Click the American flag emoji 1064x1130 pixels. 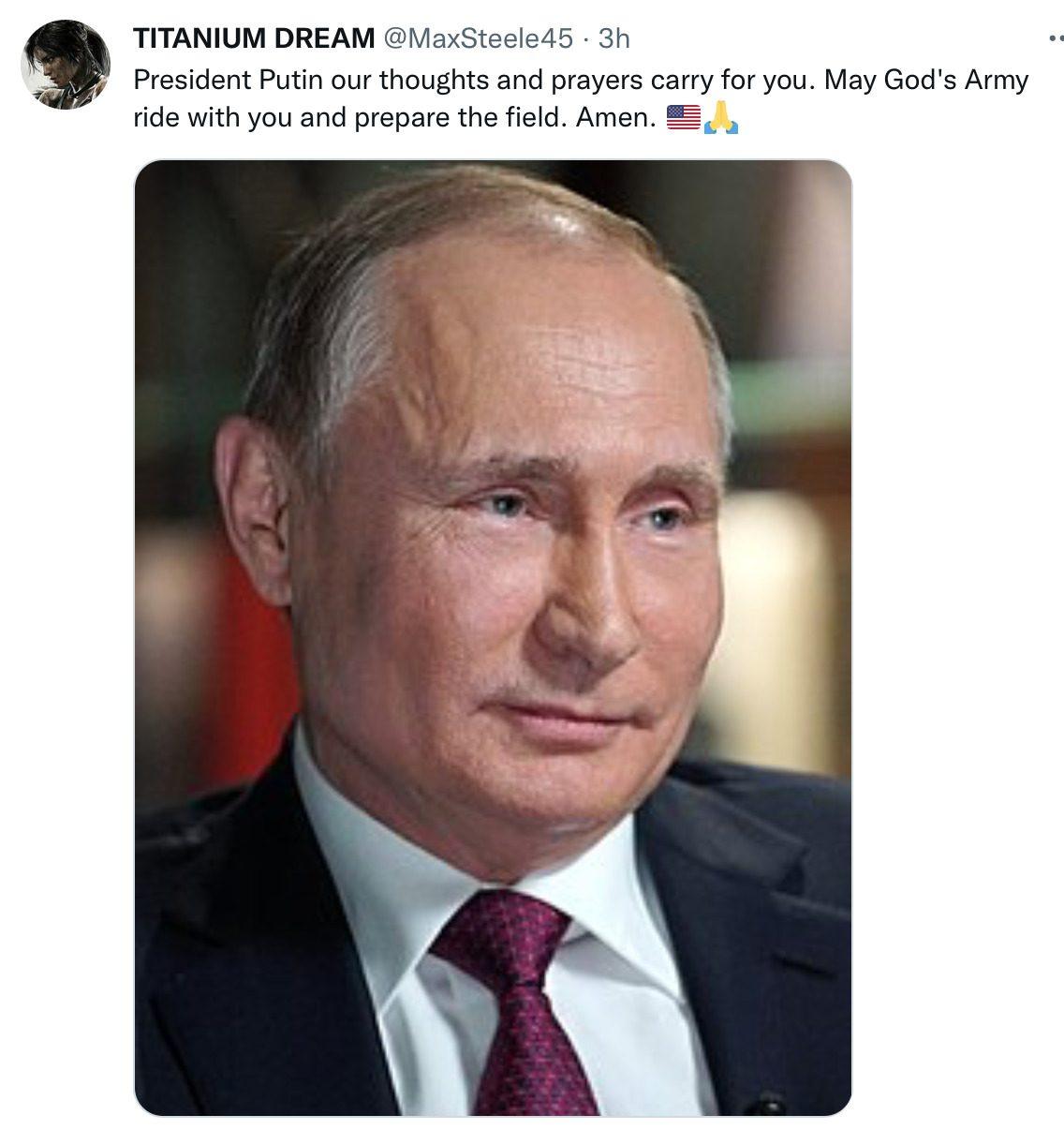pos(683,118)
